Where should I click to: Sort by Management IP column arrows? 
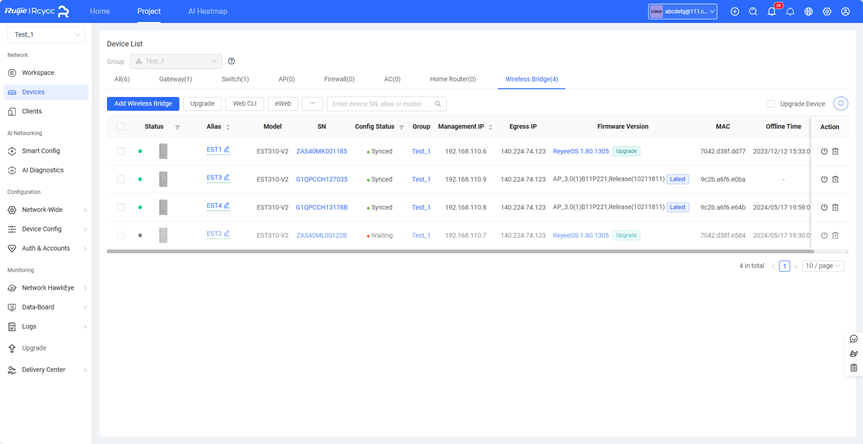pyautogui.click(x=490, y=127)
